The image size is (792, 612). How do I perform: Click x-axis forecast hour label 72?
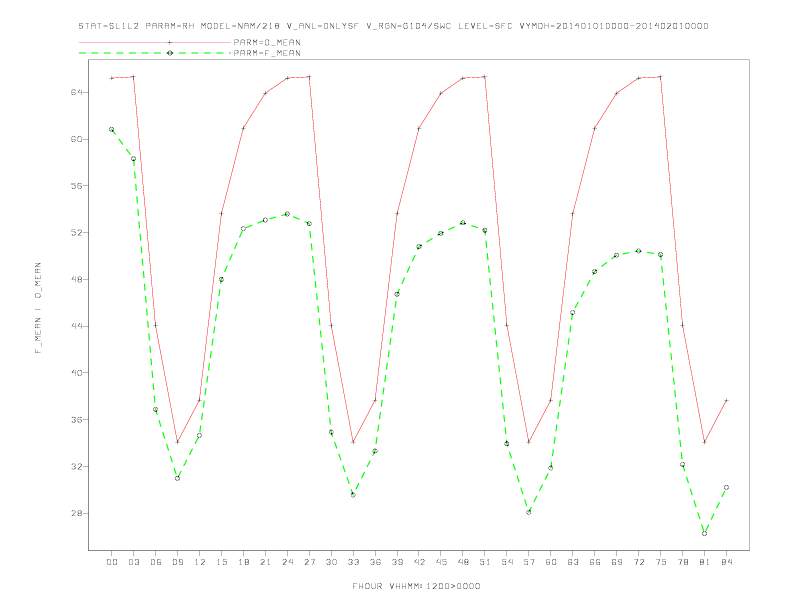point(638,562)
